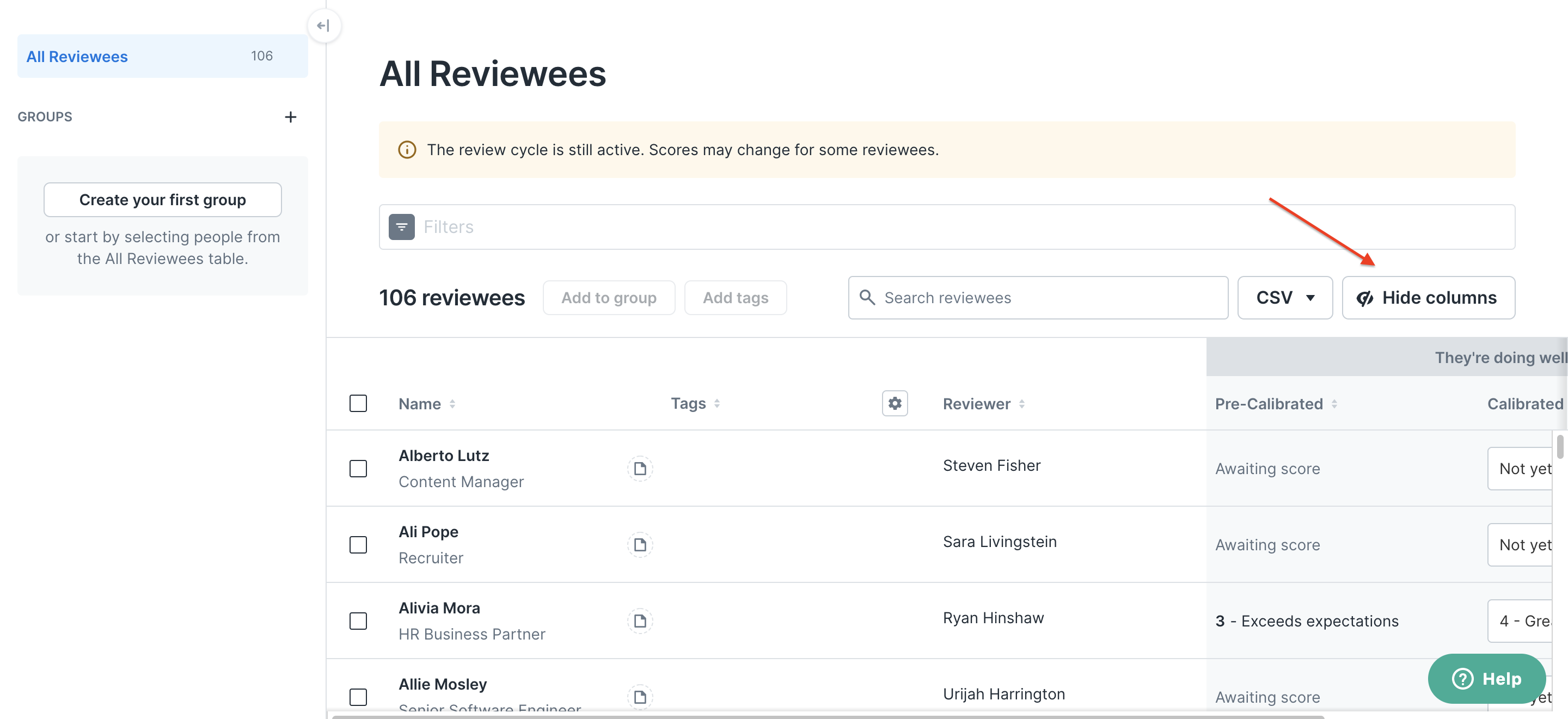The height and width of the screenshot is (719, 1568).
Task: Click the info icon in the warning banner
Action: pos(407,150)
